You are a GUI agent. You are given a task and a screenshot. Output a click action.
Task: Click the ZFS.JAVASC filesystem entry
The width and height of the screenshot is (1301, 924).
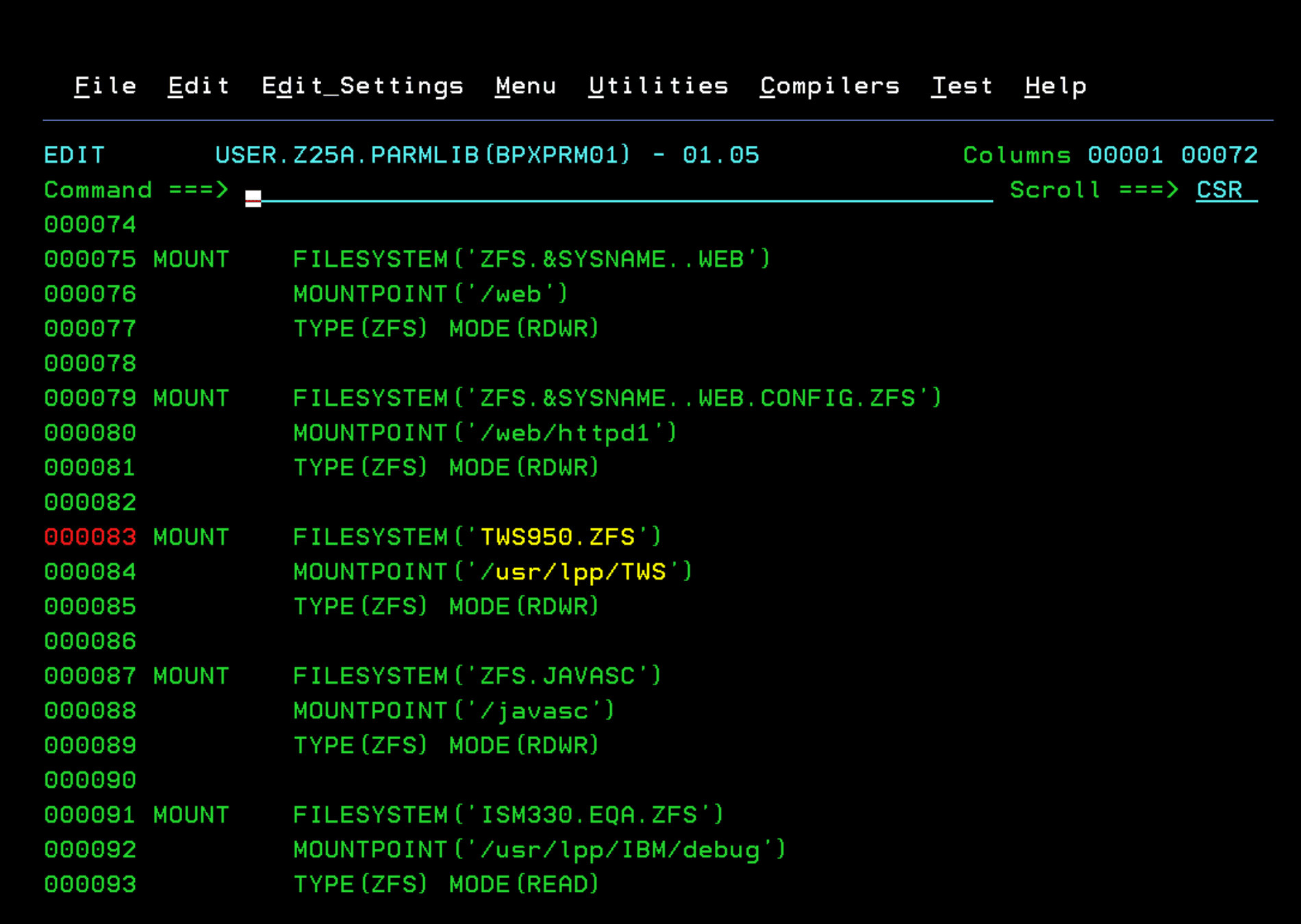pos(557,676)
